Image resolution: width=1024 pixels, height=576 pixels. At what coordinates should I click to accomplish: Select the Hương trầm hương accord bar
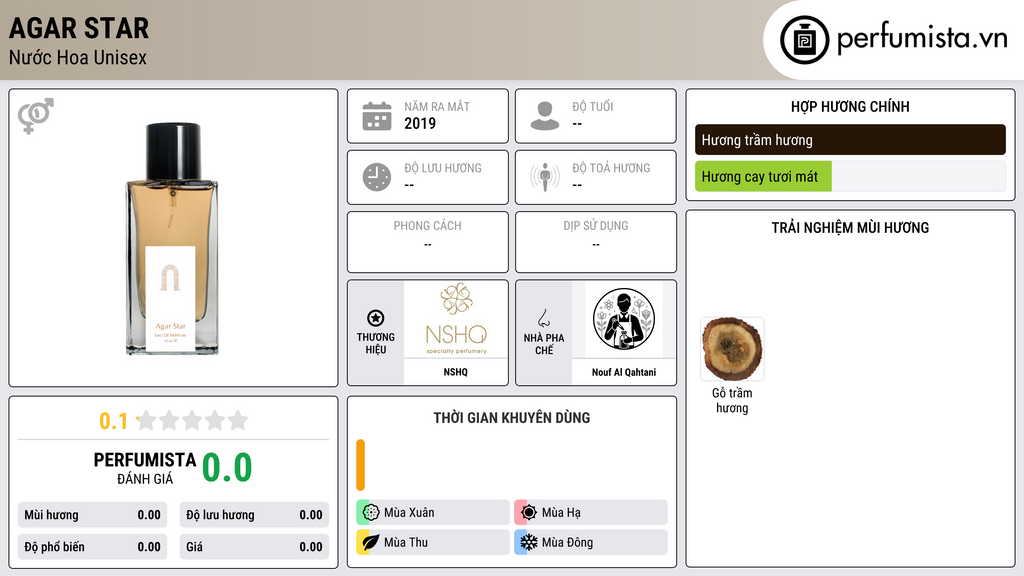click(850, 140)
